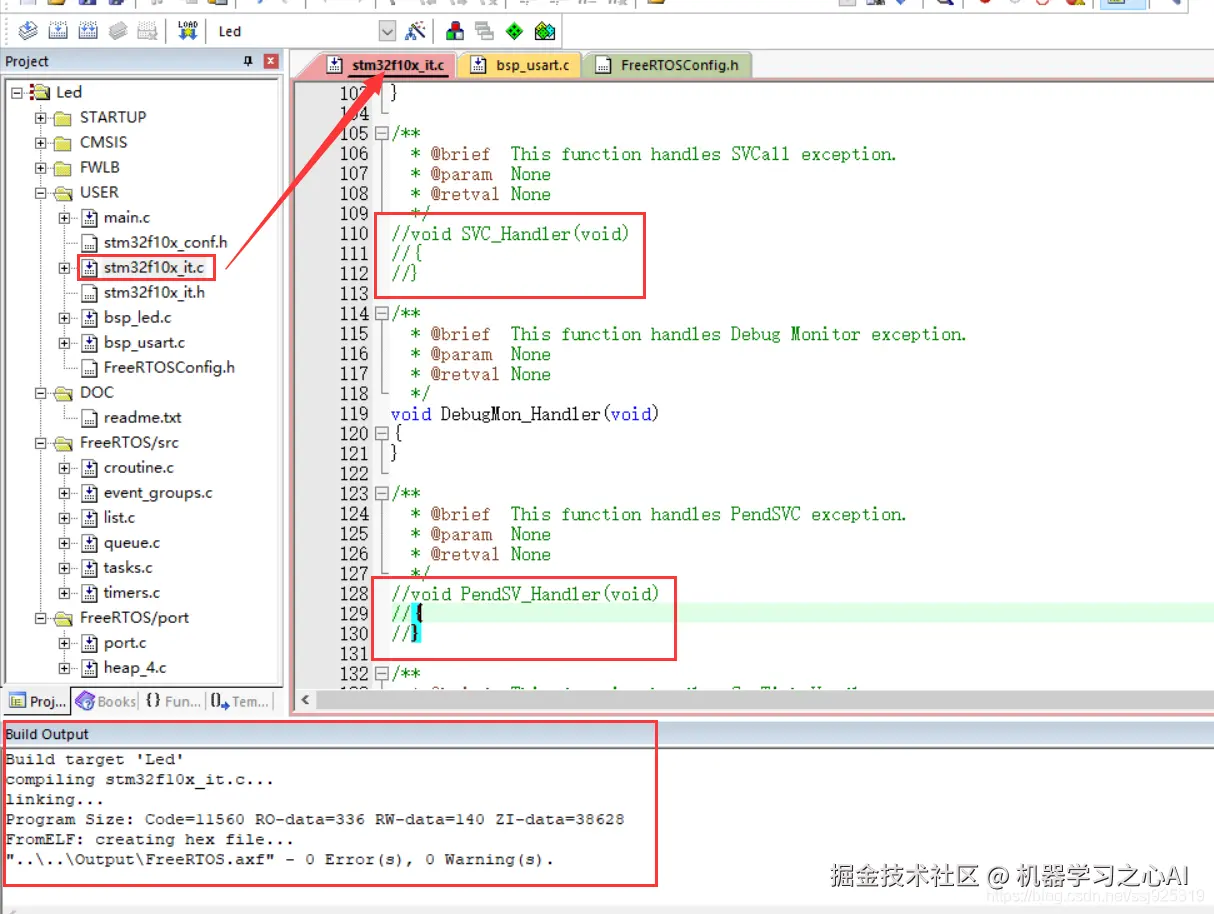This screenshot has height=914, width=1214.
Task: Fold the comment block at line 123
Action: point(381,493)
